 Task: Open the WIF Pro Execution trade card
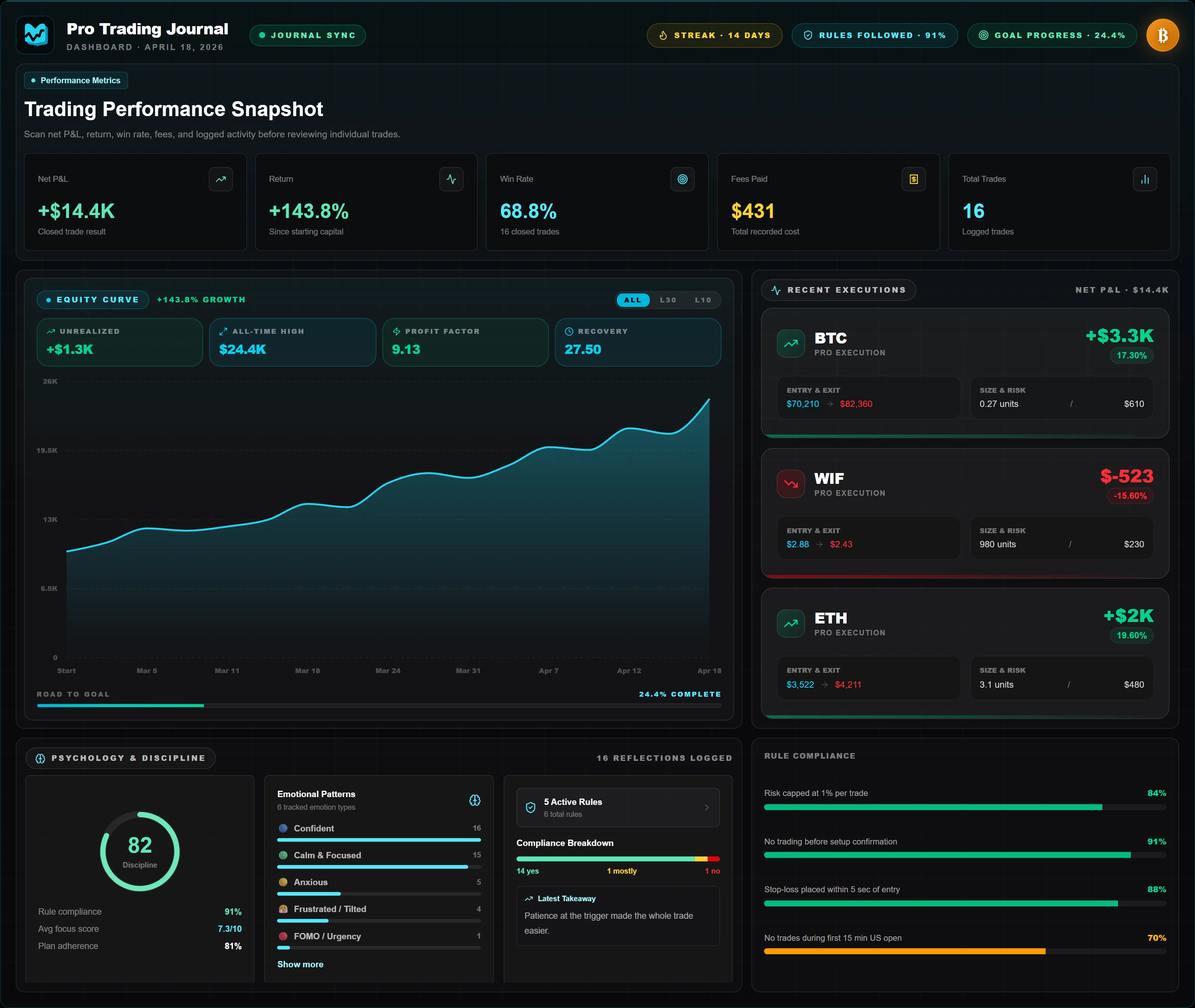(965, 513)
